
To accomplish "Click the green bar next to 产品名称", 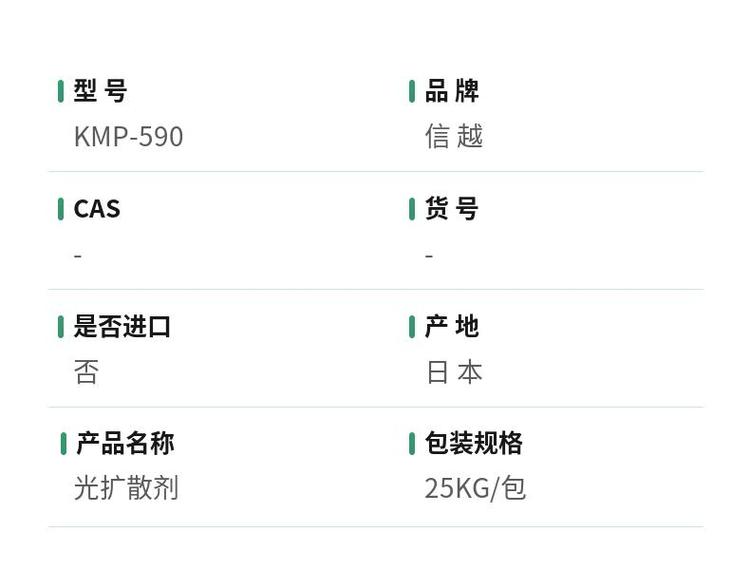I will [63, 444].
